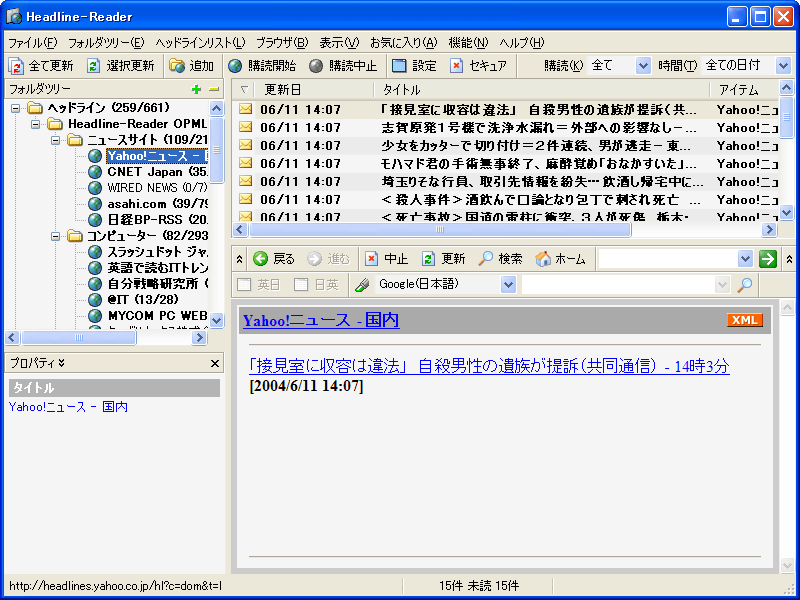This screenshot has width=800, height=600.
Task: Click the browser address input field
Action: point(668,259)
